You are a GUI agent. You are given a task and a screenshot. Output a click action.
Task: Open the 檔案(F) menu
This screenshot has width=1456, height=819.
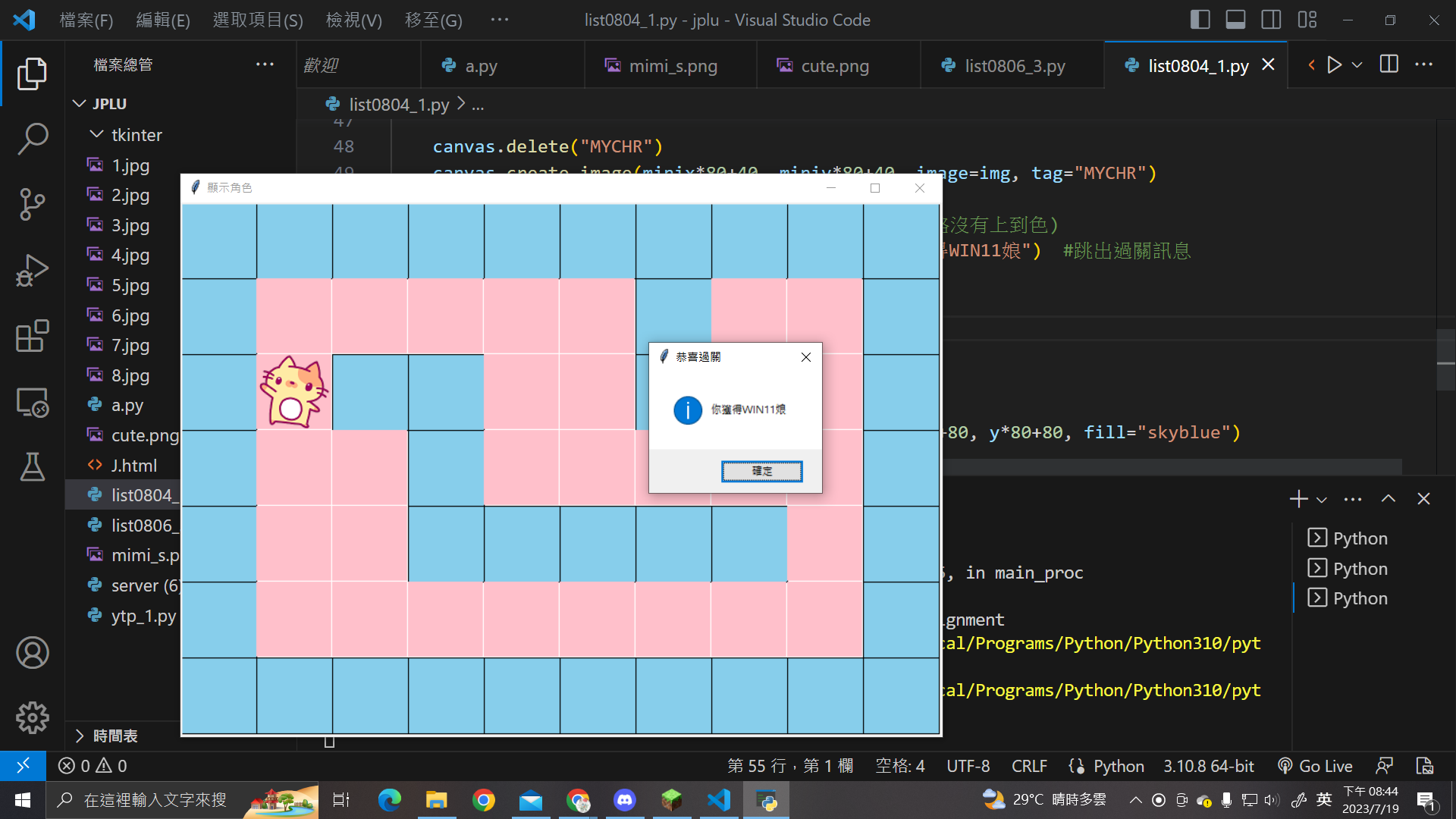click(86, 20)
